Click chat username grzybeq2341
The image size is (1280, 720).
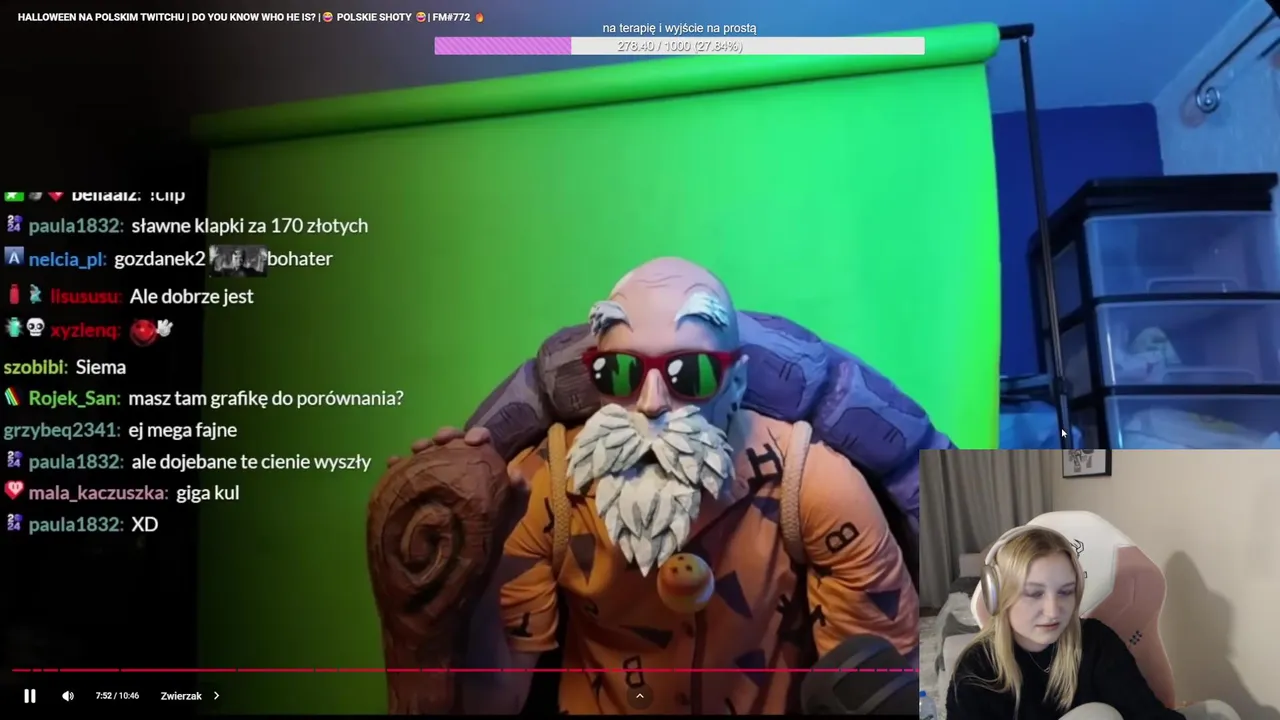[x=62, y=430]
